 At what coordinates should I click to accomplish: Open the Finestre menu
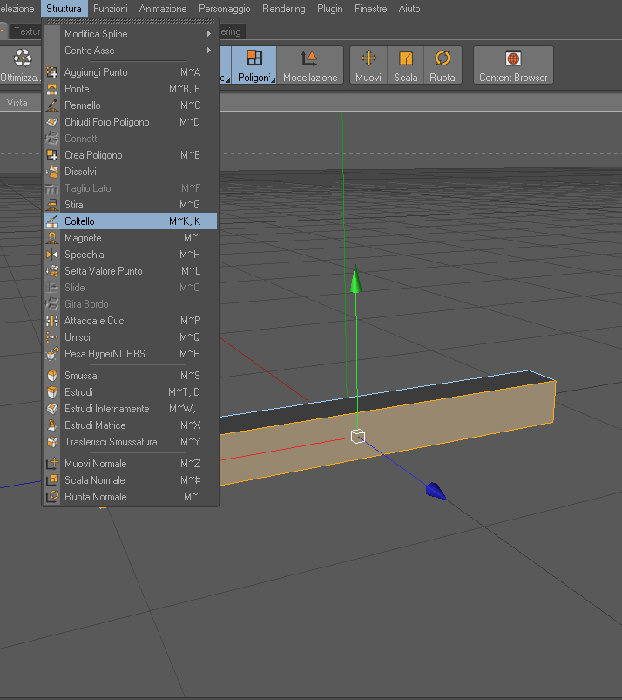tap(371, 8)
